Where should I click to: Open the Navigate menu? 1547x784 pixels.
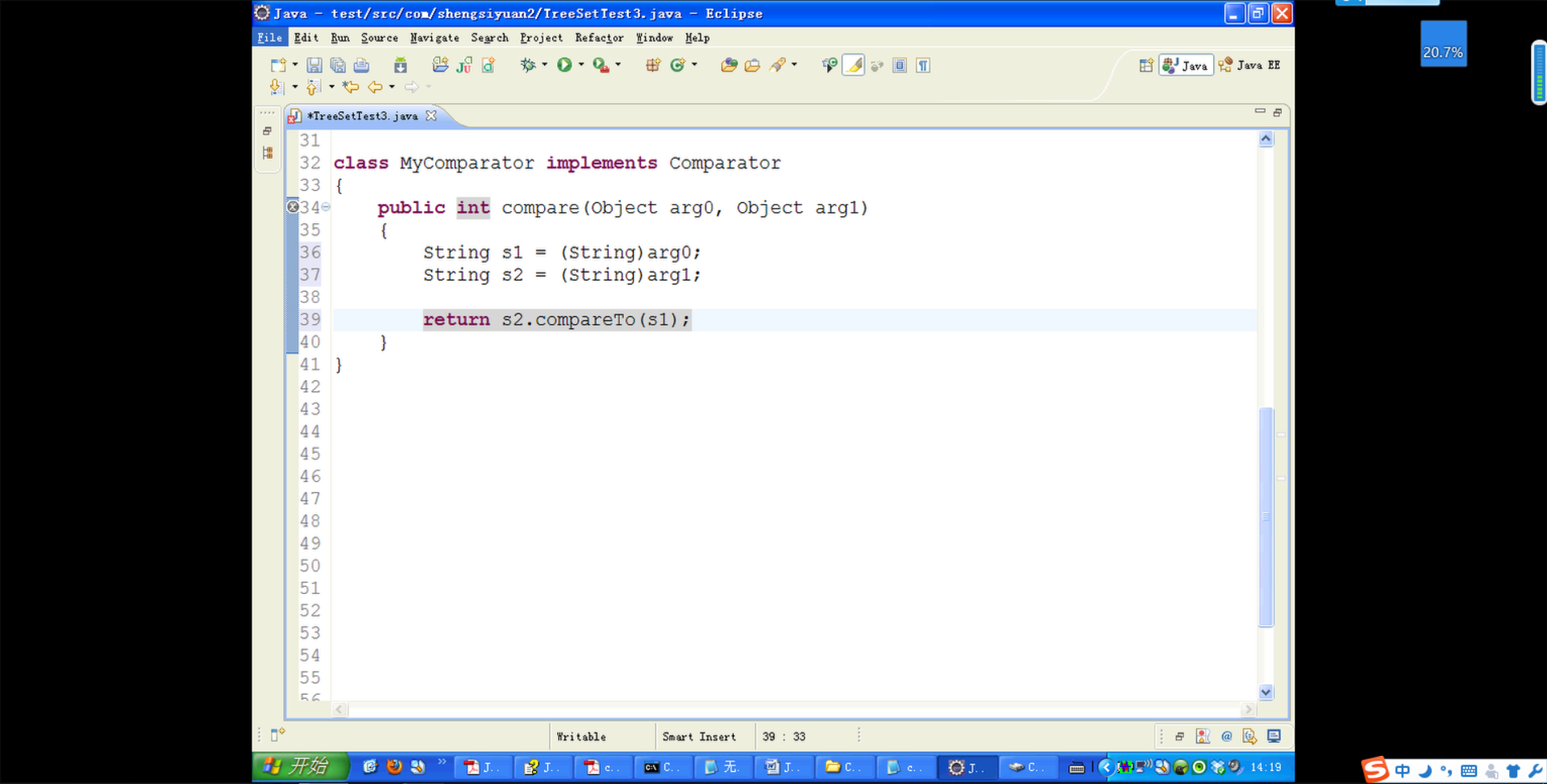(x=435, y=38)
